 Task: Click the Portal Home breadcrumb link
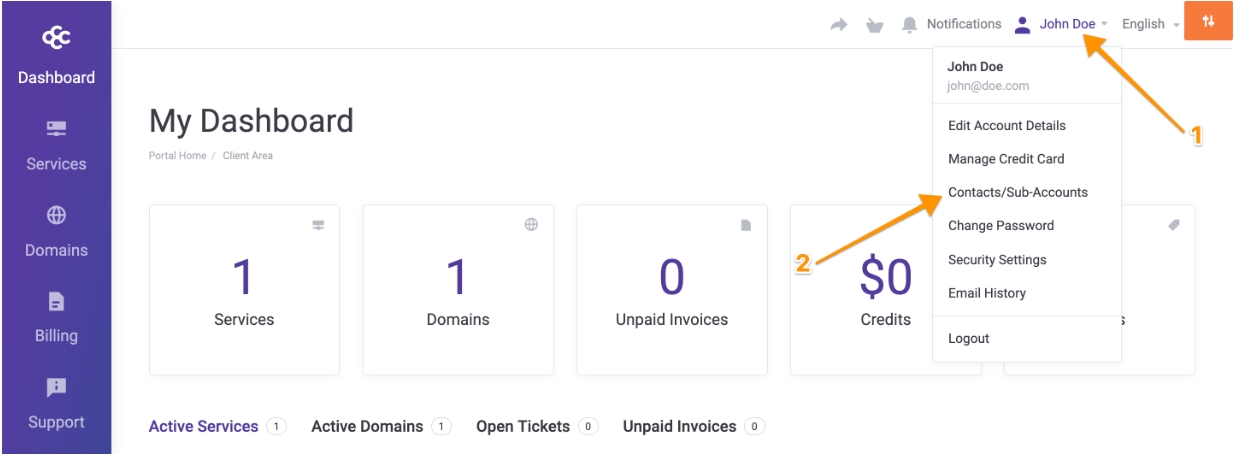[x=175, y=156]
